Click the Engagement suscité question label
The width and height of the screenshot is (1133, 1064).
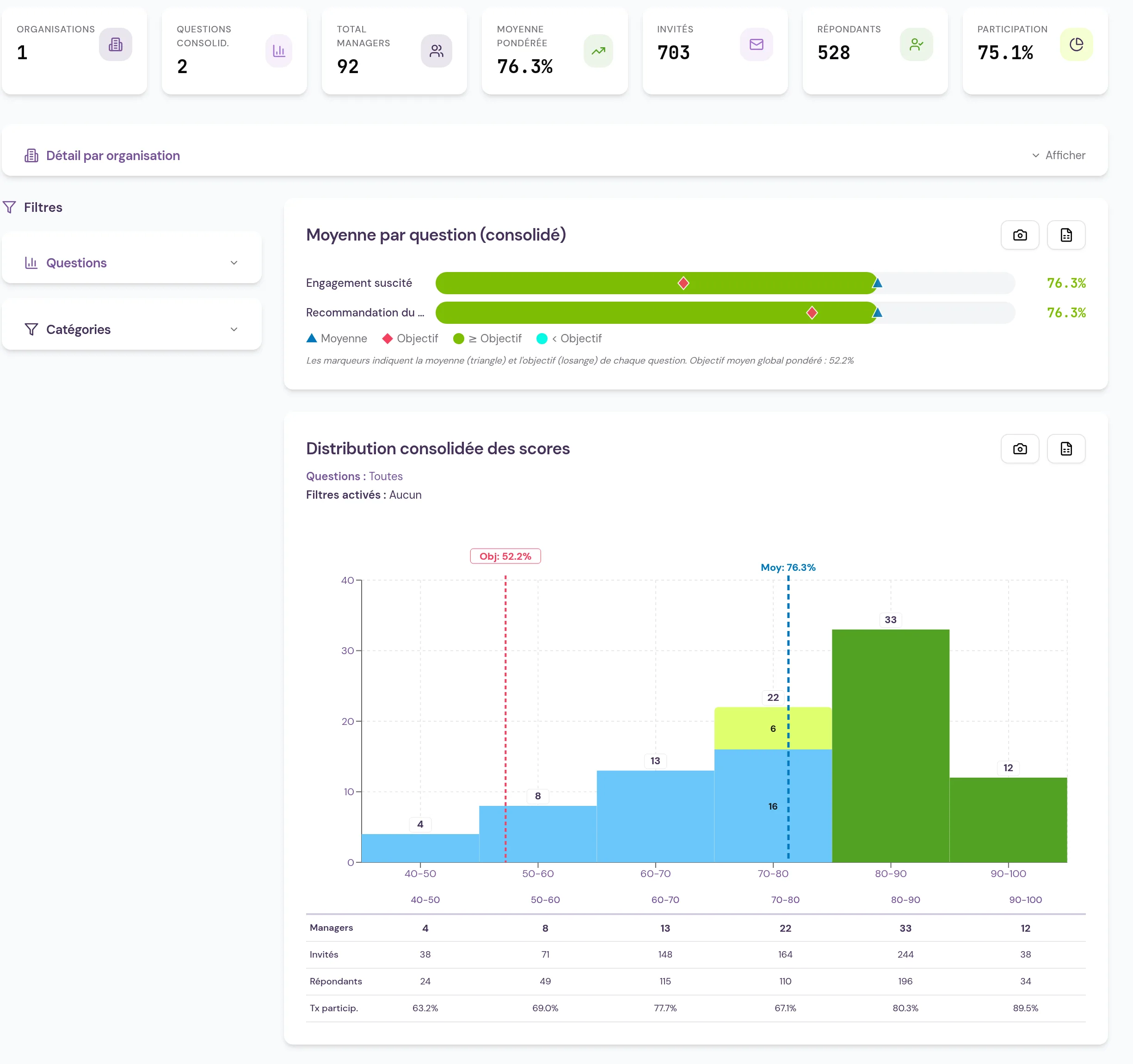pos(359,283)
